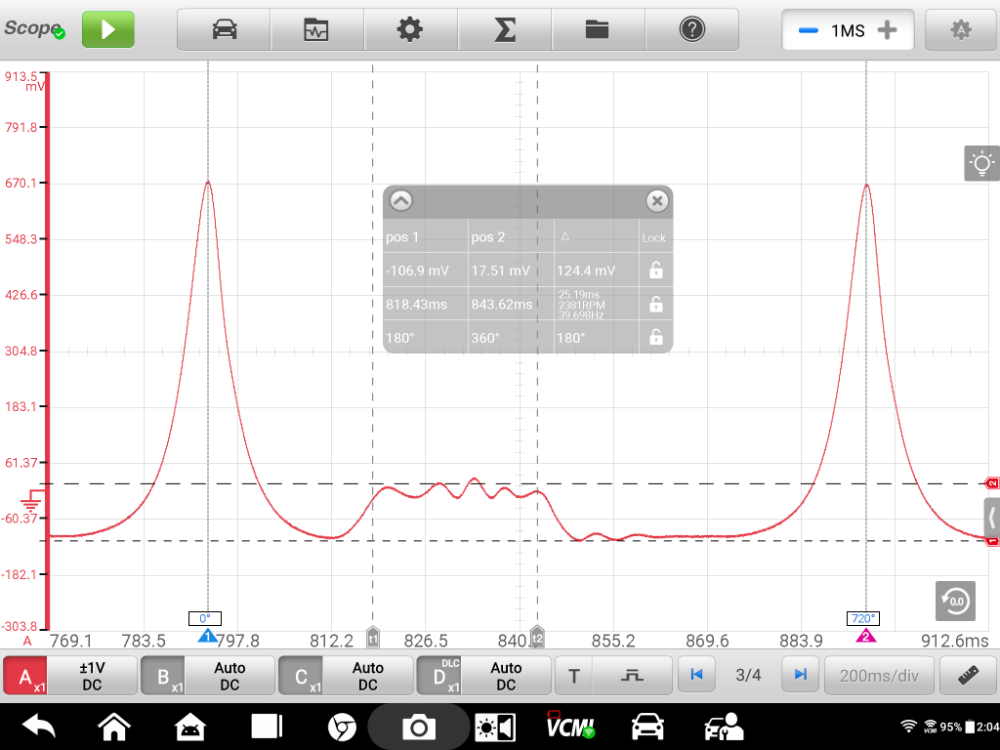This screenshot has width=1000, height=750.
Task: Toggle the voltage lock in the first row
Action: point(655,269)
